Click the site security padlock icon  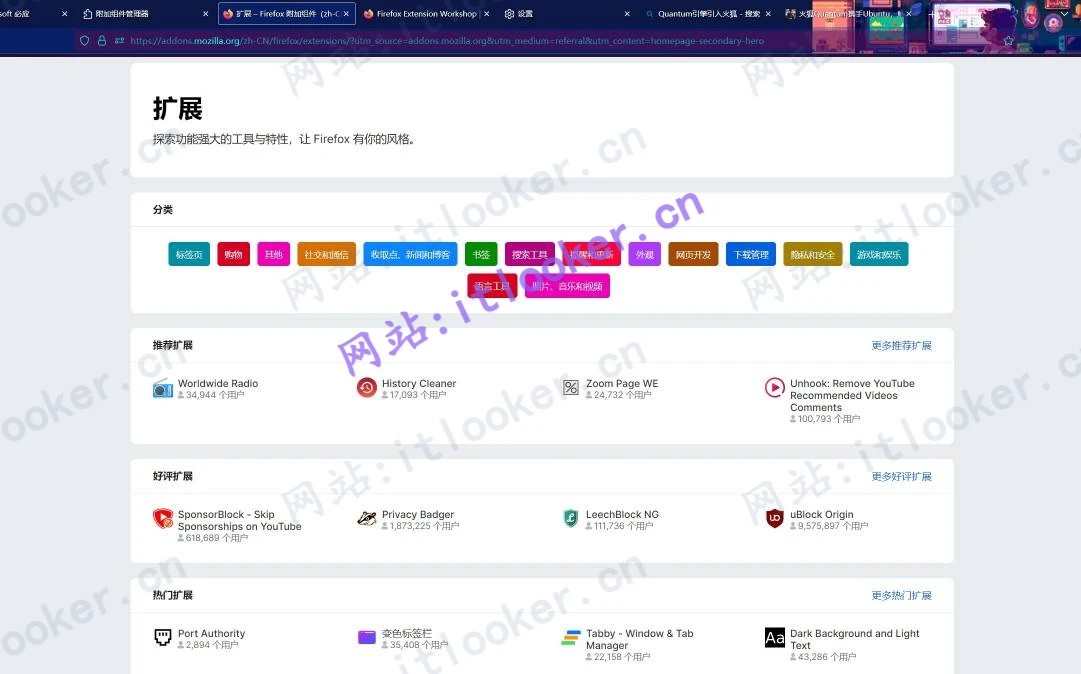point(102,41)
